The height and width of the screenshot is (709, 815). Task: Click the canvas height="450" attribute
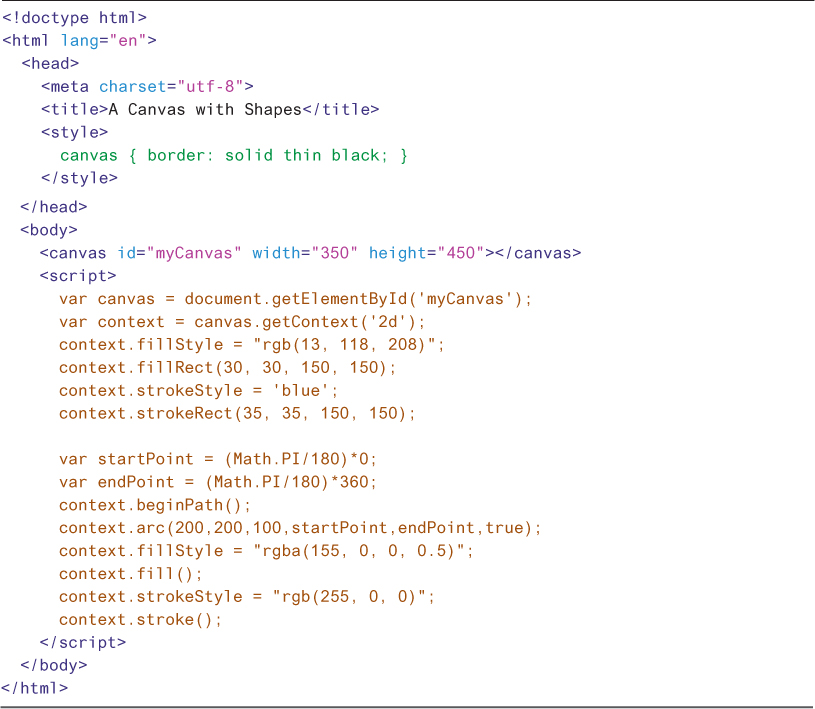pos(425,253)
